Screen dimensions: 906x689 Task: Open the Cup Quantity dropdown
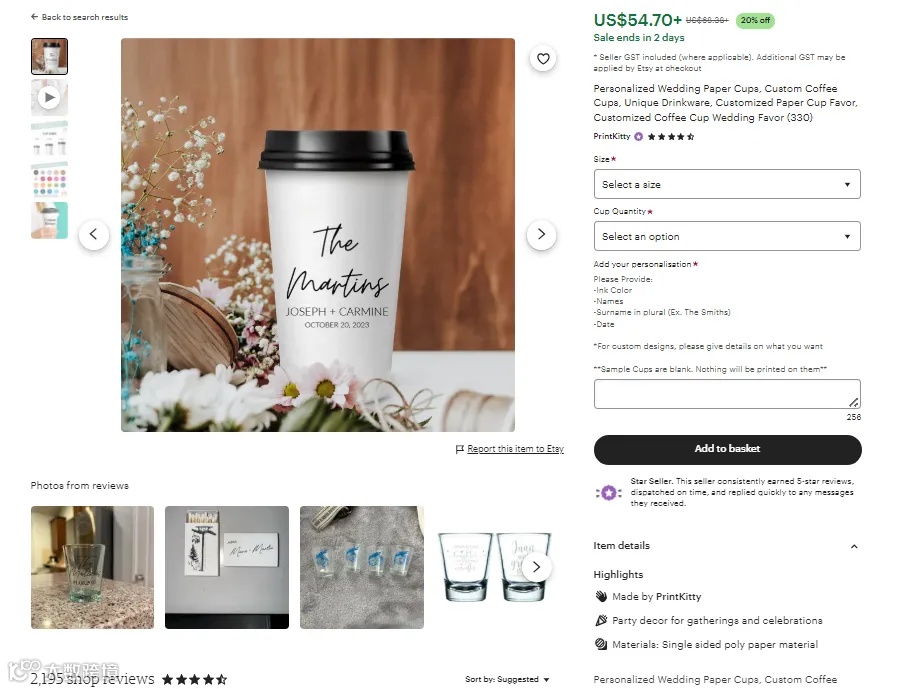[x=727, y=236]
